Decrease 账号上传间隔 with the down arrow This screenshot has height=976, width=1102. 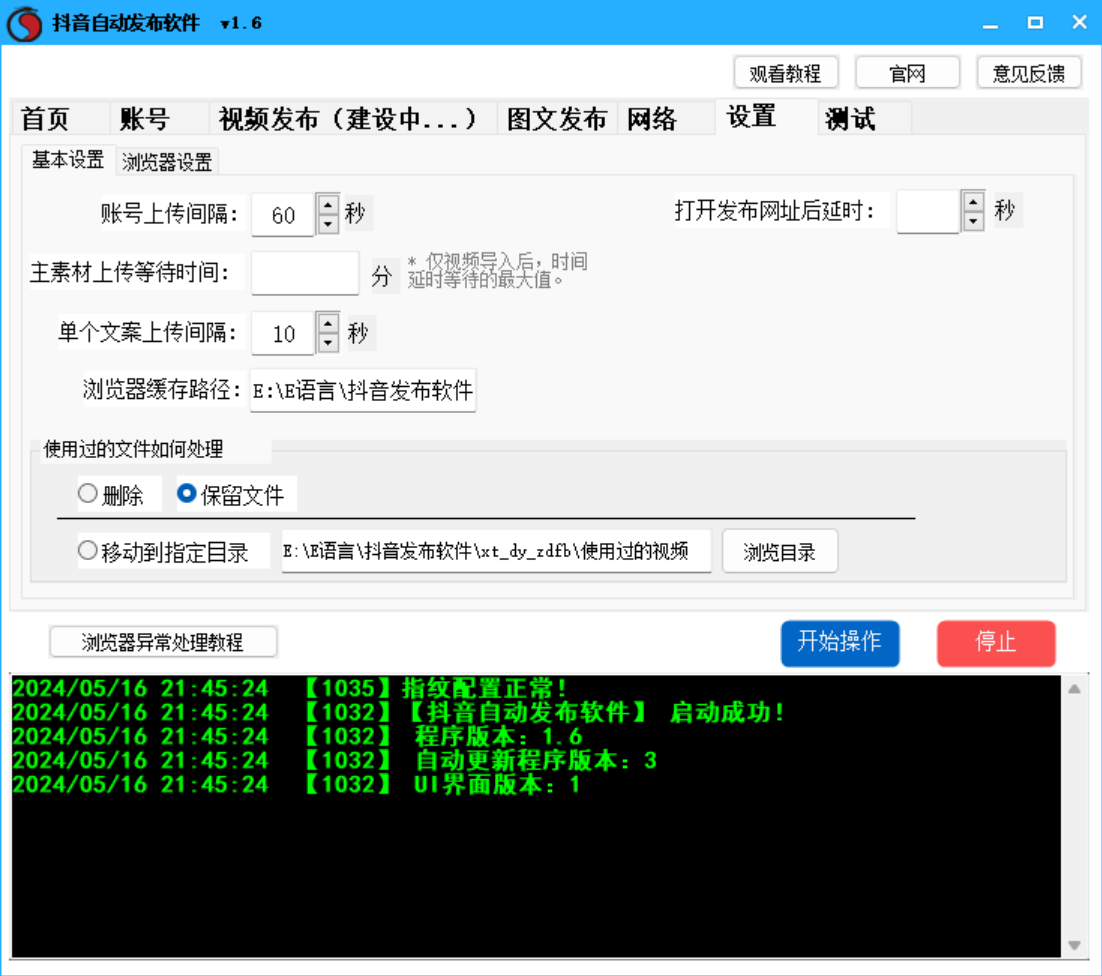[328, 224]
